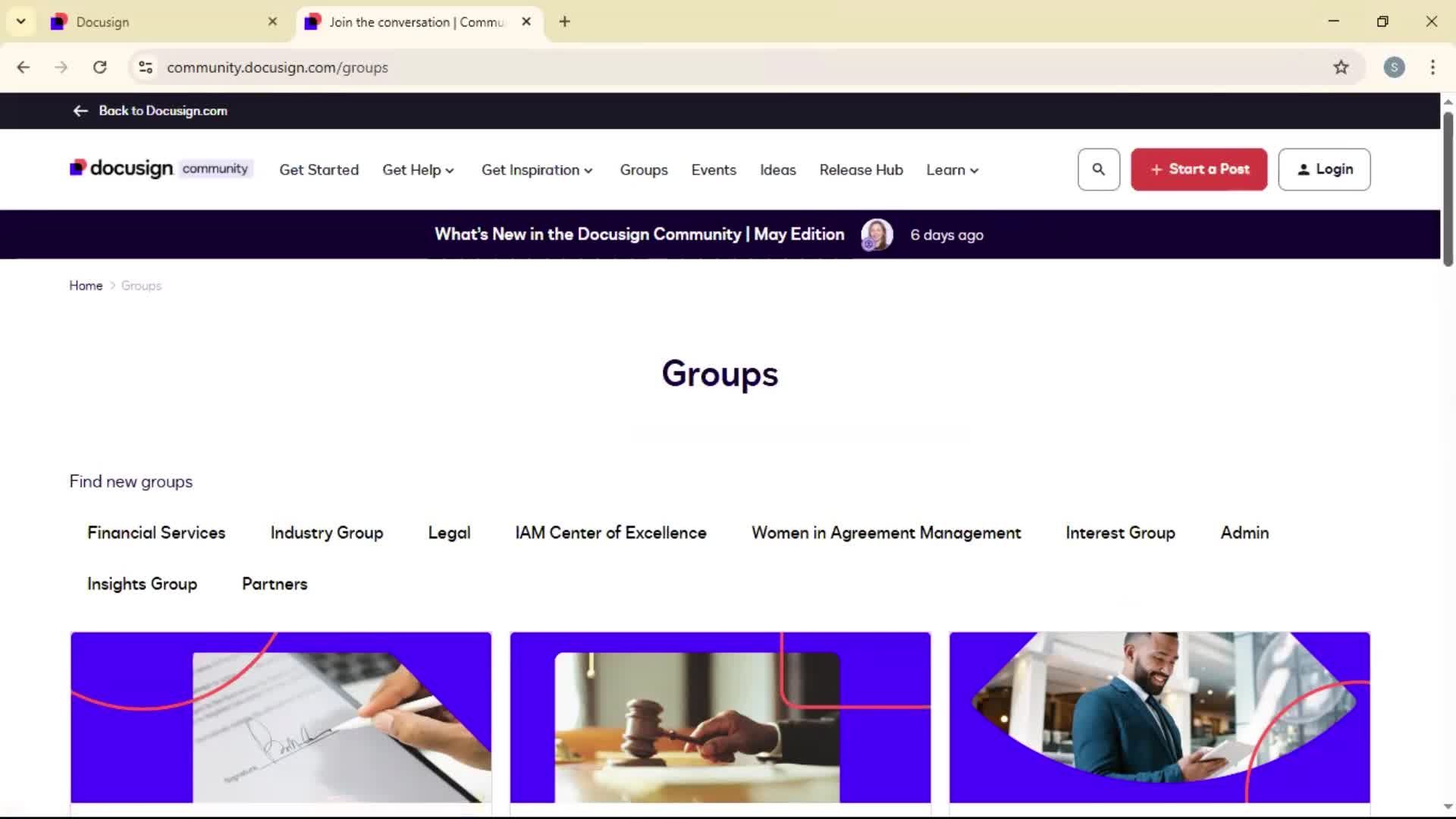
Task: Filter groups by Financial Services
Action: pyautogui.click(x=156, y=532)
